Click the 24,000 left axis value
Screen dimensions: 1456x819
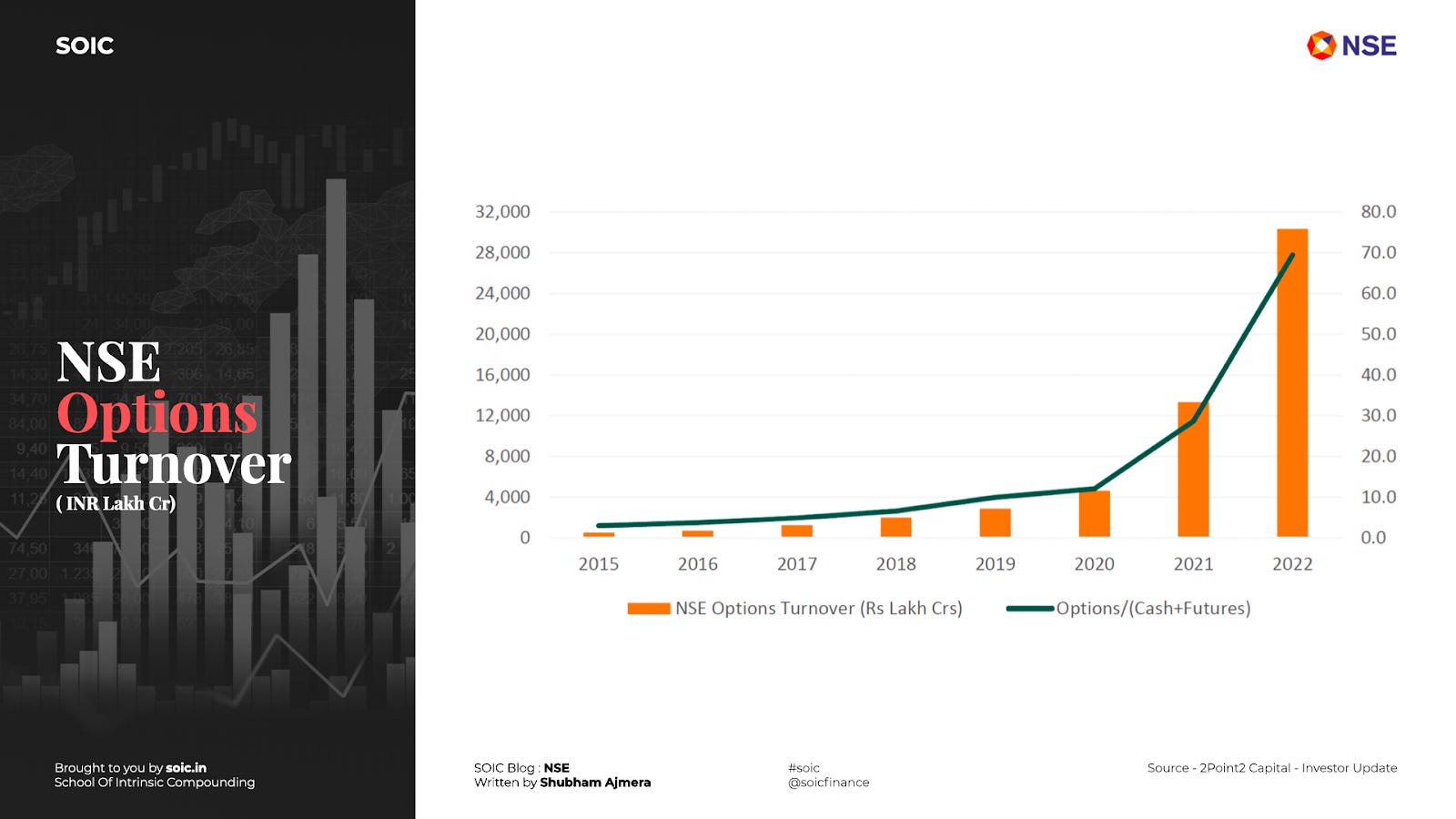click(x=502, y=293)
